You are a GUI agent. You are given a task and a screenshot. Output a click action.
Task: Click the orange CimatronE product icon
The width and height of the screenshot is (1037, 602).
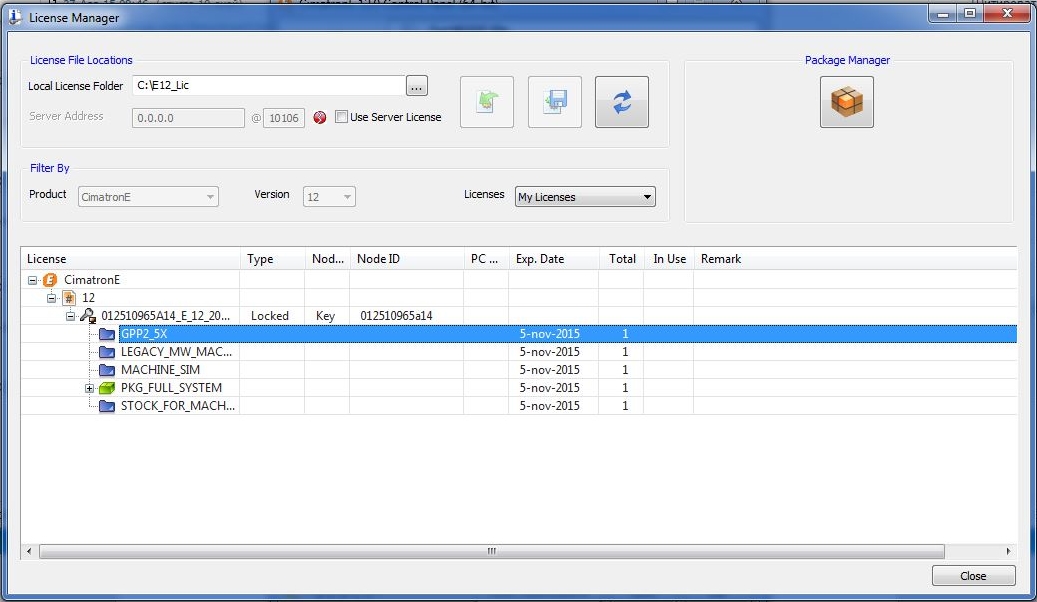click(x=50, y=280)
